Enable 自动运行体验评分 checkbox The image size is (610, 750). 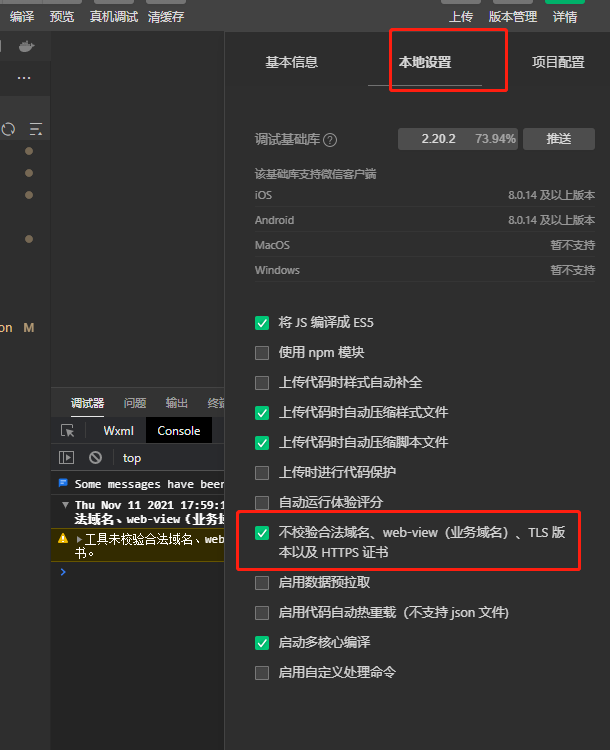(x=262, y=503)
